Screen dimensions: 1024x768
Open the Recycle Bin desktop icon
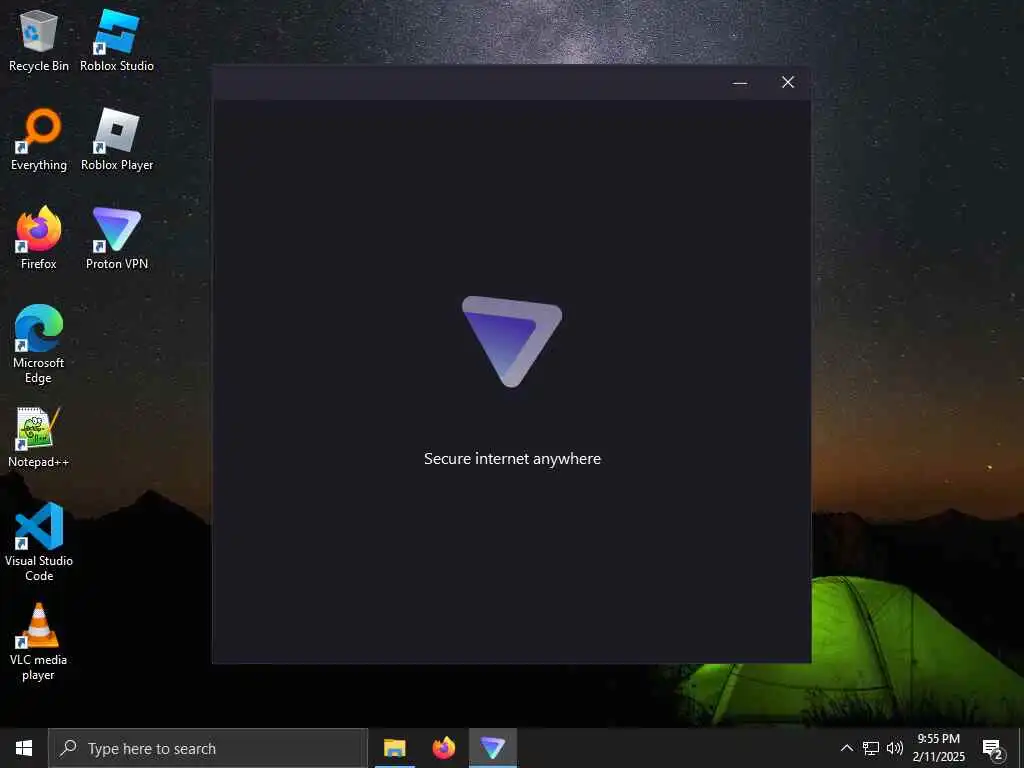pos(39,40)
